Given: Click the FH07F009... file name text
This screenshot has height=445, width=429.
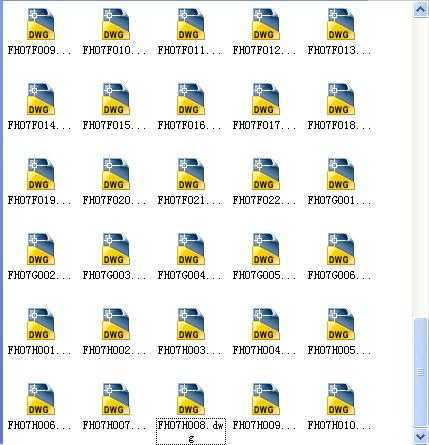Looking at the screenshot, I should (39, 50).
